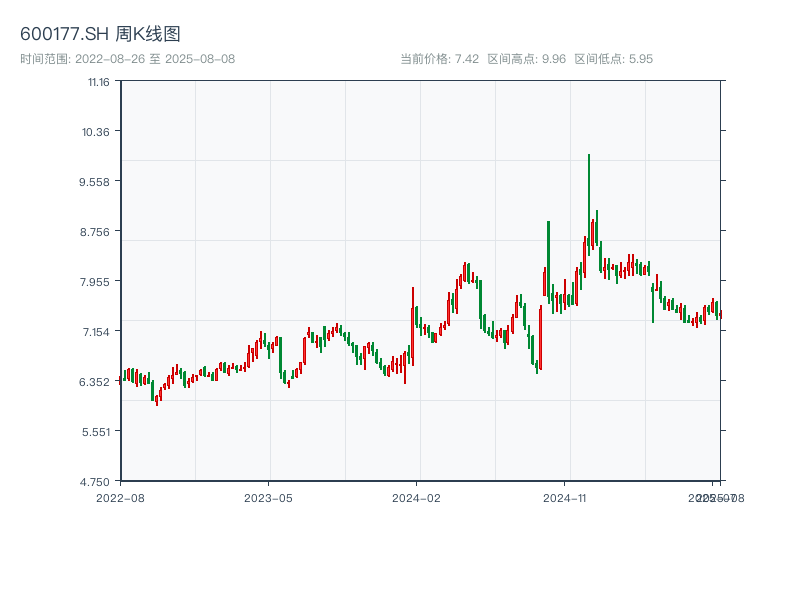
Task: Click the y-axis label 8.756
Action: [x=94, y=232]
